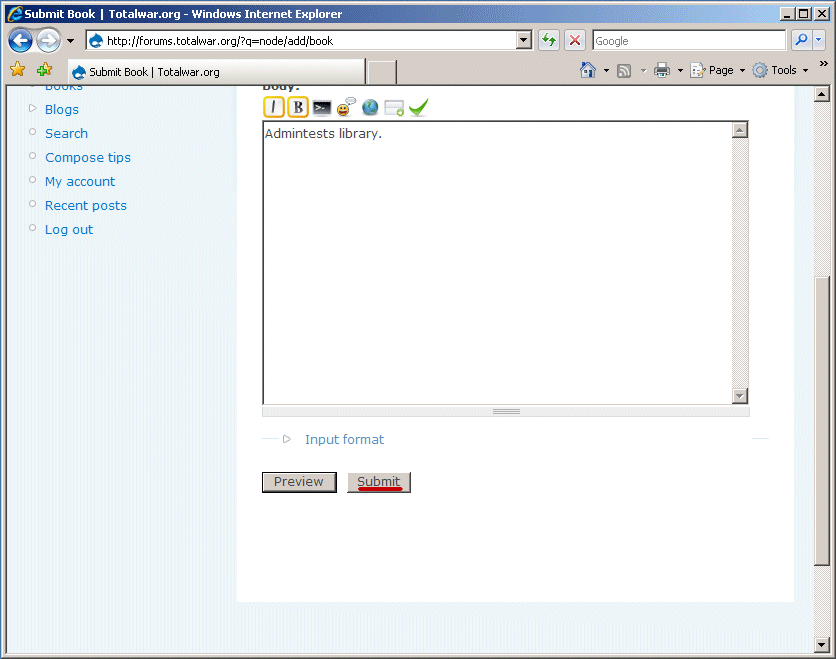Stop loading with the red X icon
The height and width of the screenshot is (659, 836).
[575, 41]
